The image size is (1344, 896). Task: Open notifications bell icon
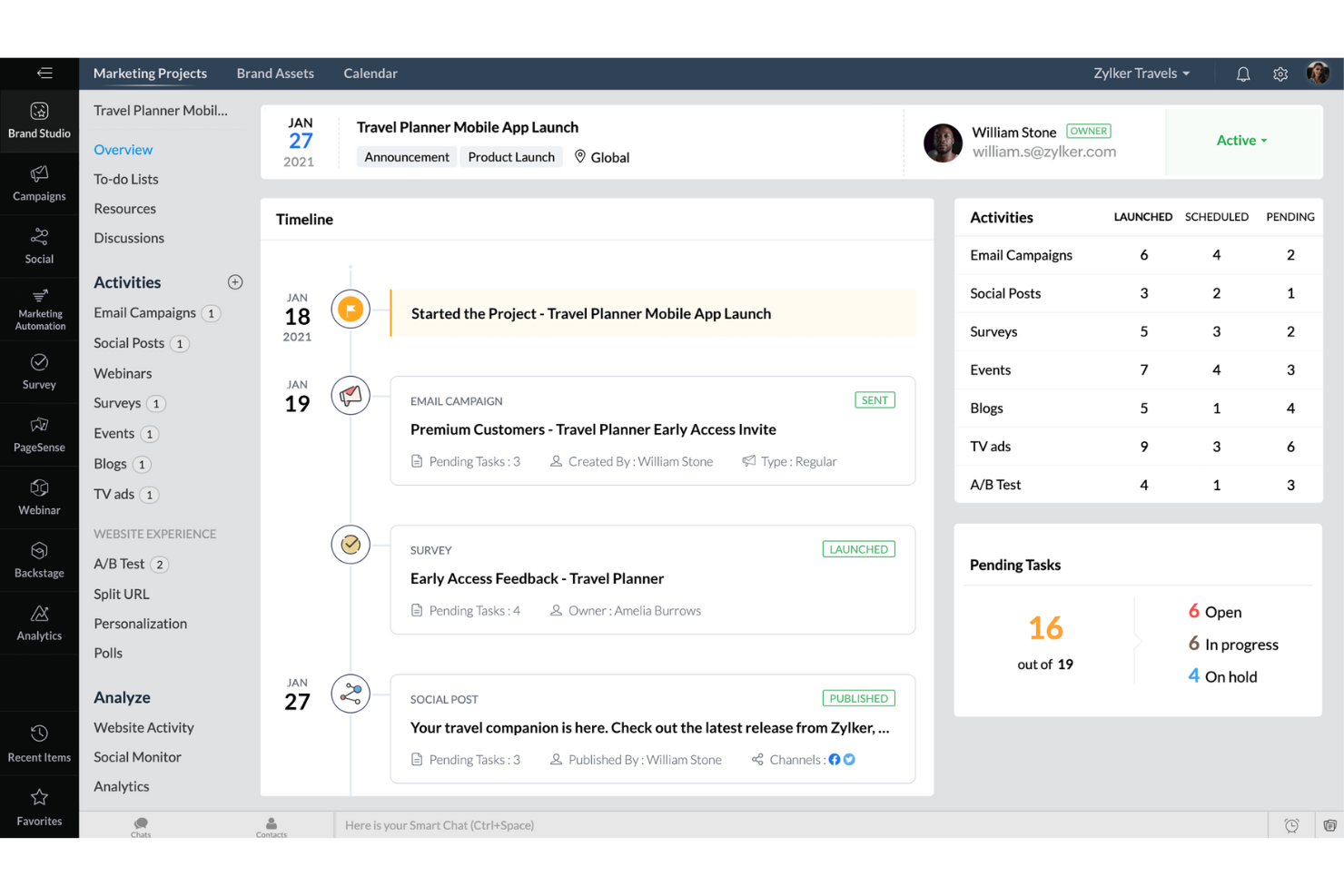point(1243,74)
